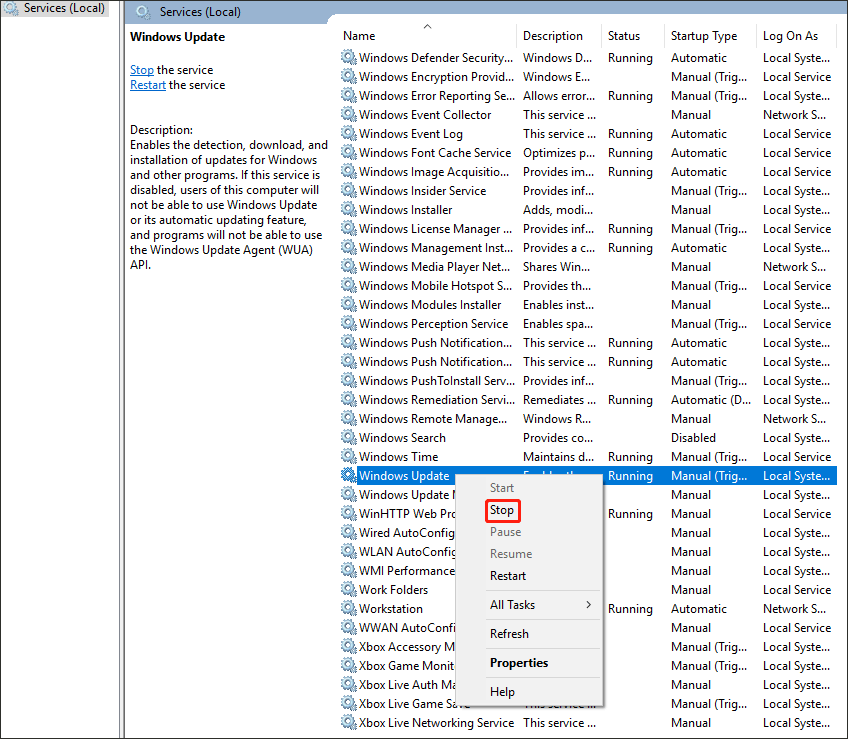Image resolution: width=848 pixels, height=739 pixels.
Task: Expand the All Tasks submenu arrow
Action: pyautogui.click(x=588, y=605)
